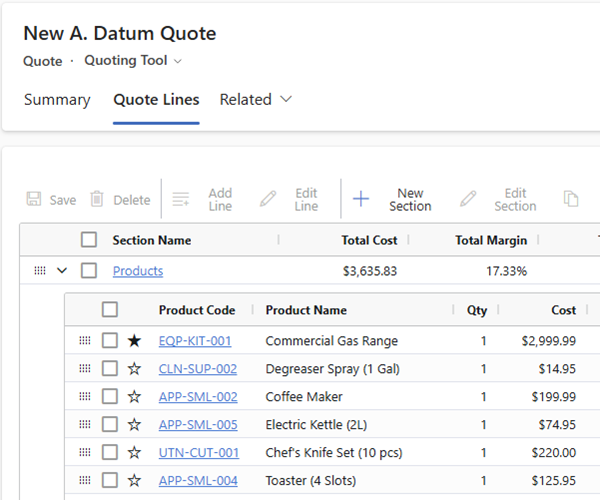Collapse the Products section chevron
The image size is (600, 500).
[x=62, y=271]
